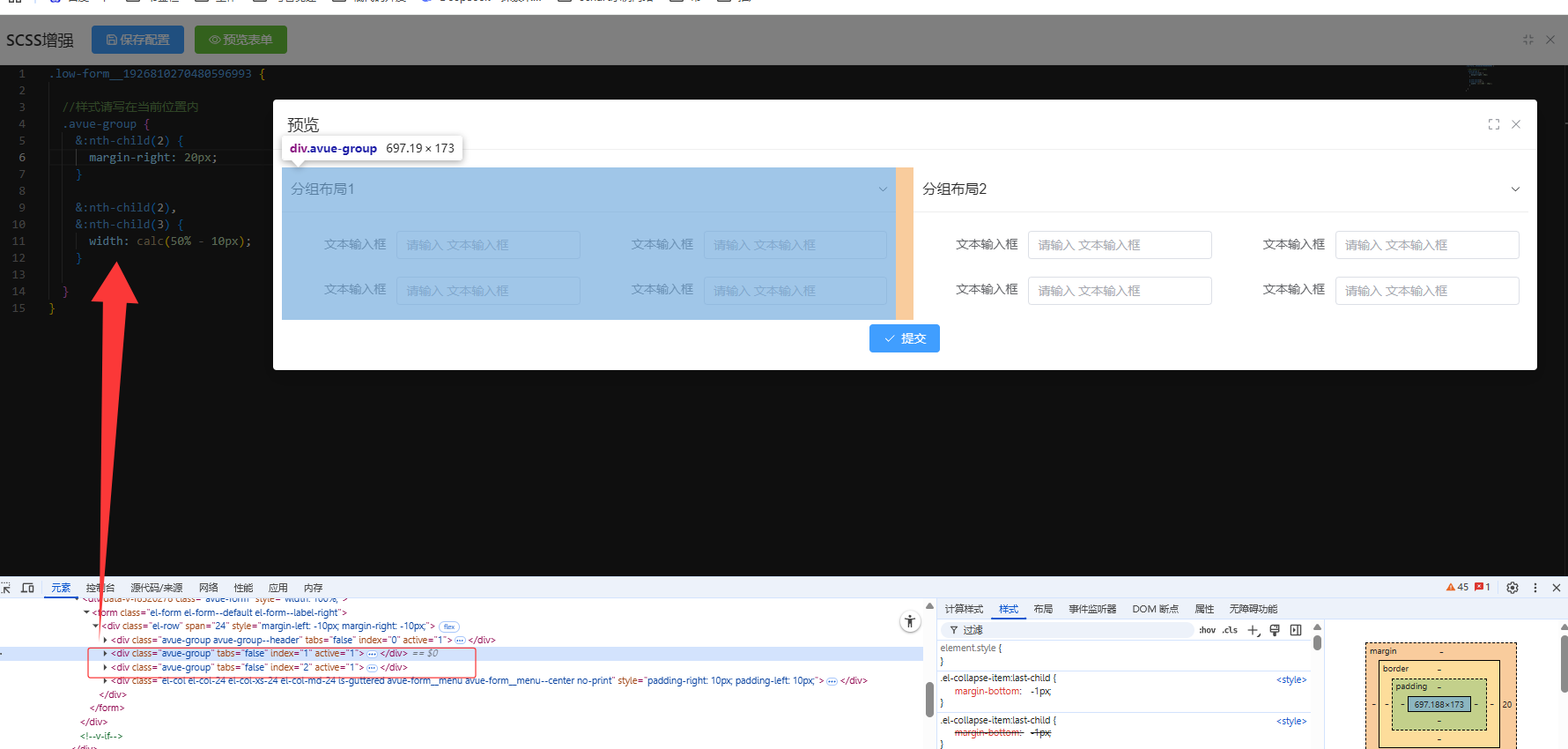Click the box model margin-right value 20
The width and height of the screenshot is (1568, 749).
coord(1507,704)
